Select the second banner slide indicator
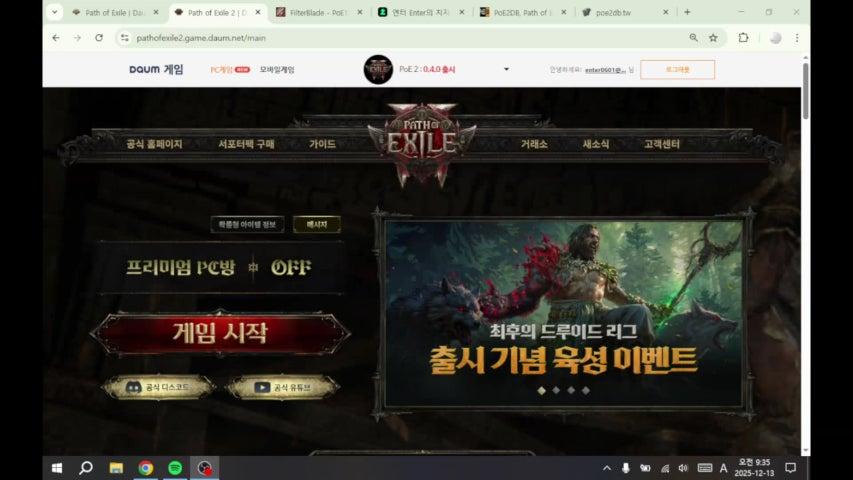 pyautogui.click(x=556, y=390)
